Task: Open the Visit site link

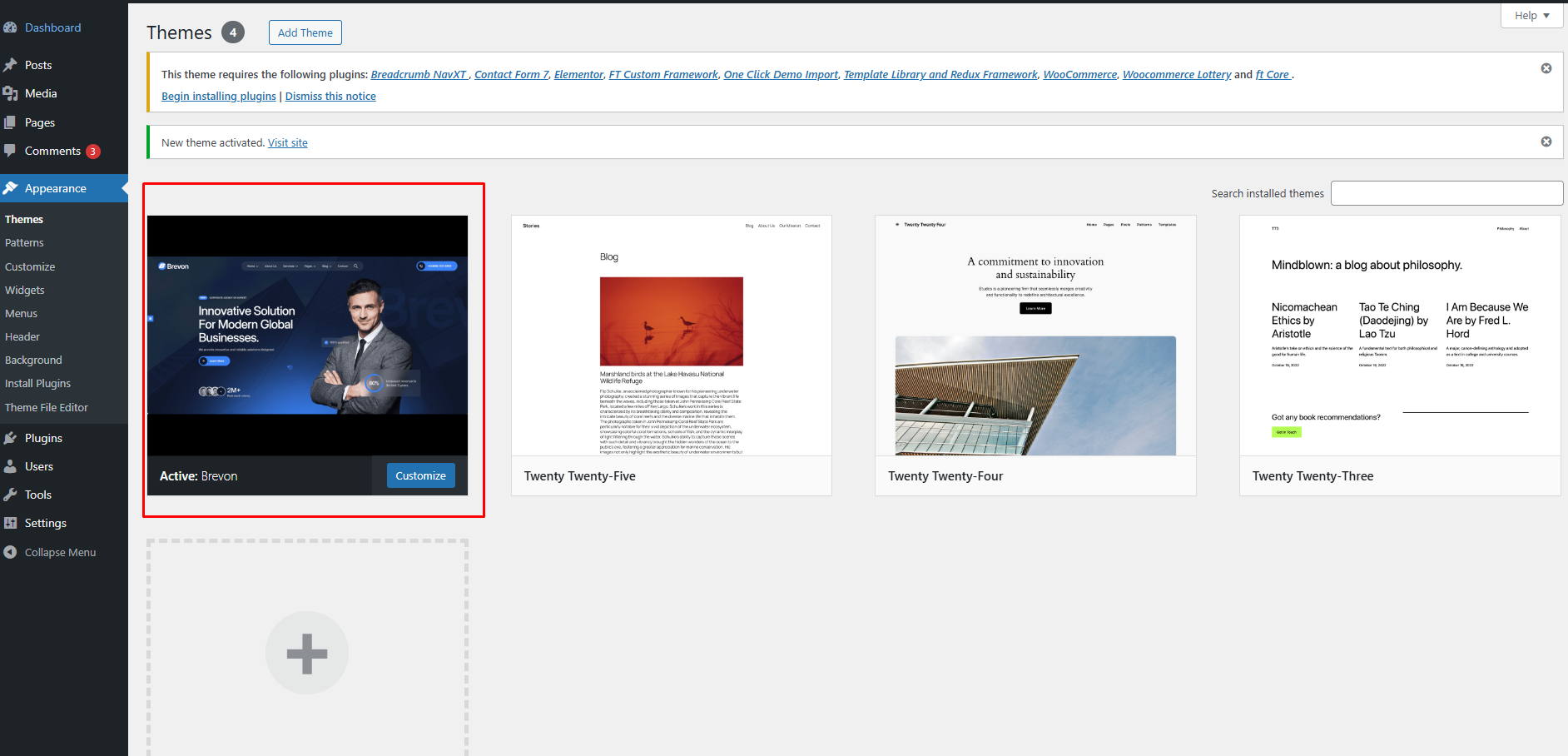Action: (287, 142)
